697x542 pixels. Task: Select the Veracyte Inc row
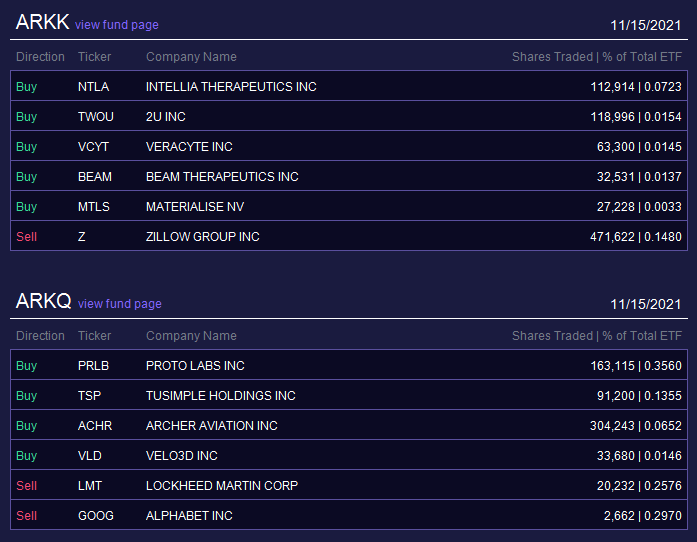(x=349, y=146)
